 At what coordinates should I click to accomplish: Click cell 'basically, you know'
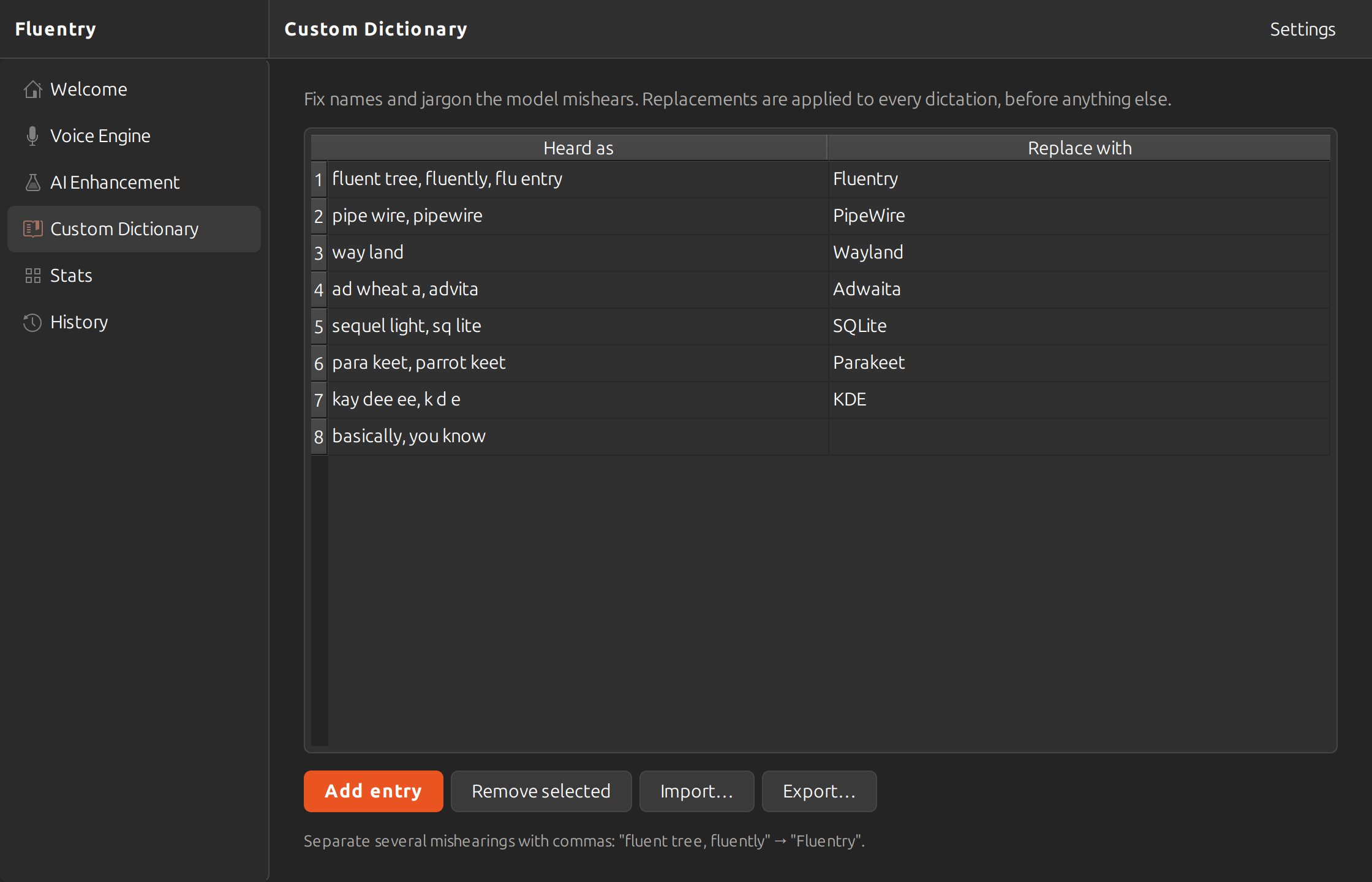click(578, 437)
